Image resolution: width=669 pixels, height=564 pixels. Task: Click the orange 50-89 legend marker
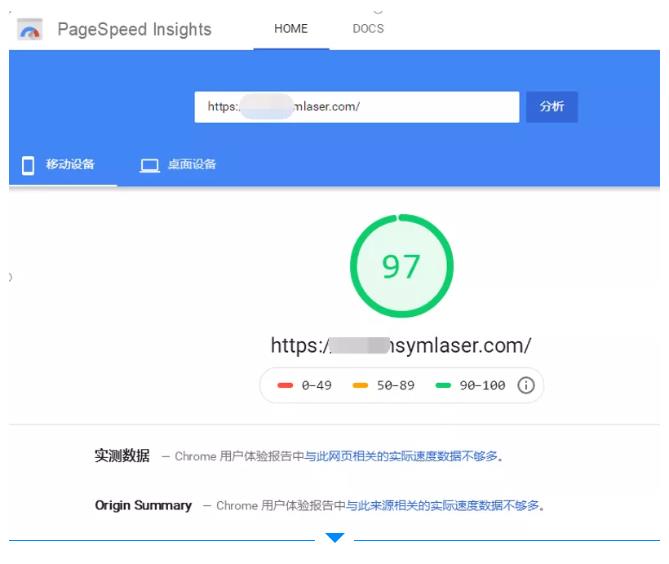pyautogui.click(x=360, y=386)
